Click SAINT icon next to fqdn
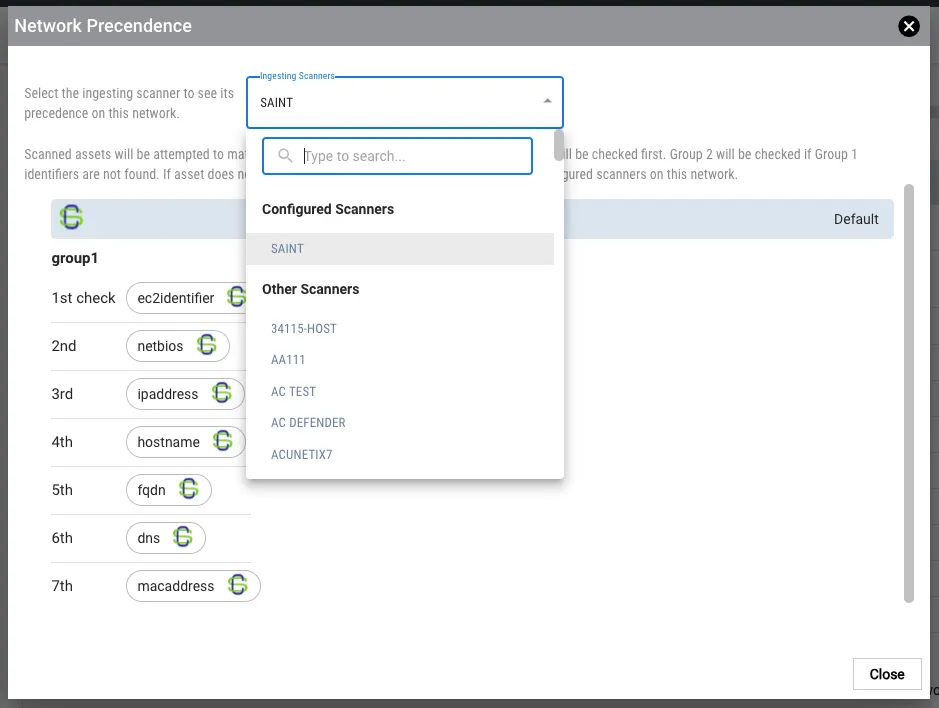The height and width of the screenshot is (708, 939). tap(189, 489)
